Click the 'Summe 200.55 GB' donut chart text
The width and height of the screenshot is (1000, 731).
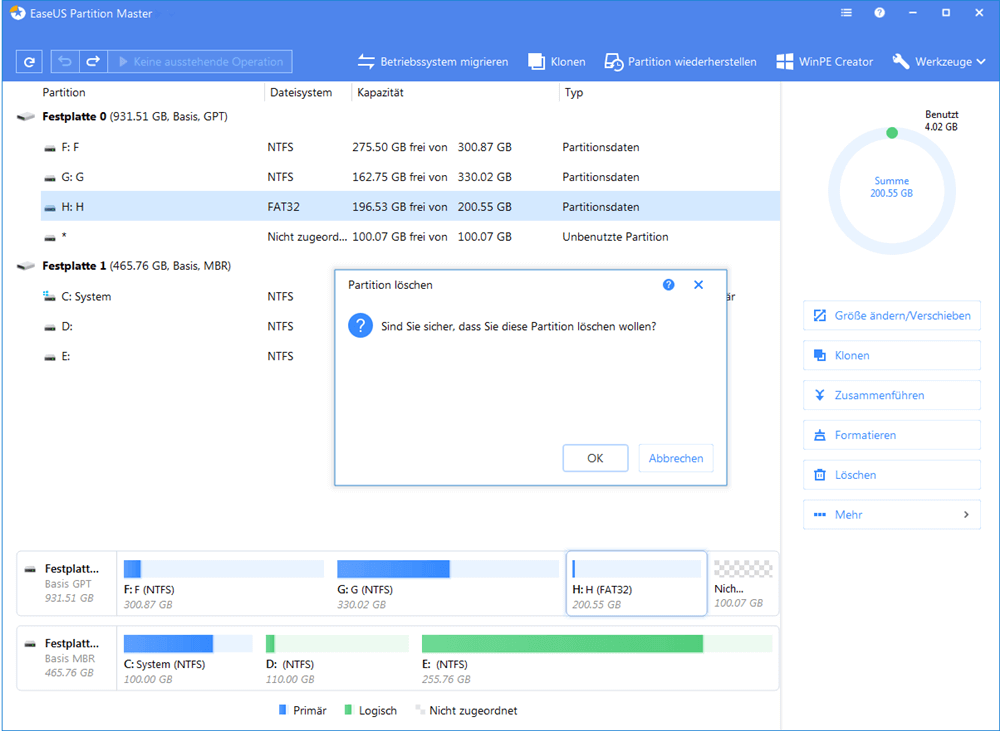(892, 187)
